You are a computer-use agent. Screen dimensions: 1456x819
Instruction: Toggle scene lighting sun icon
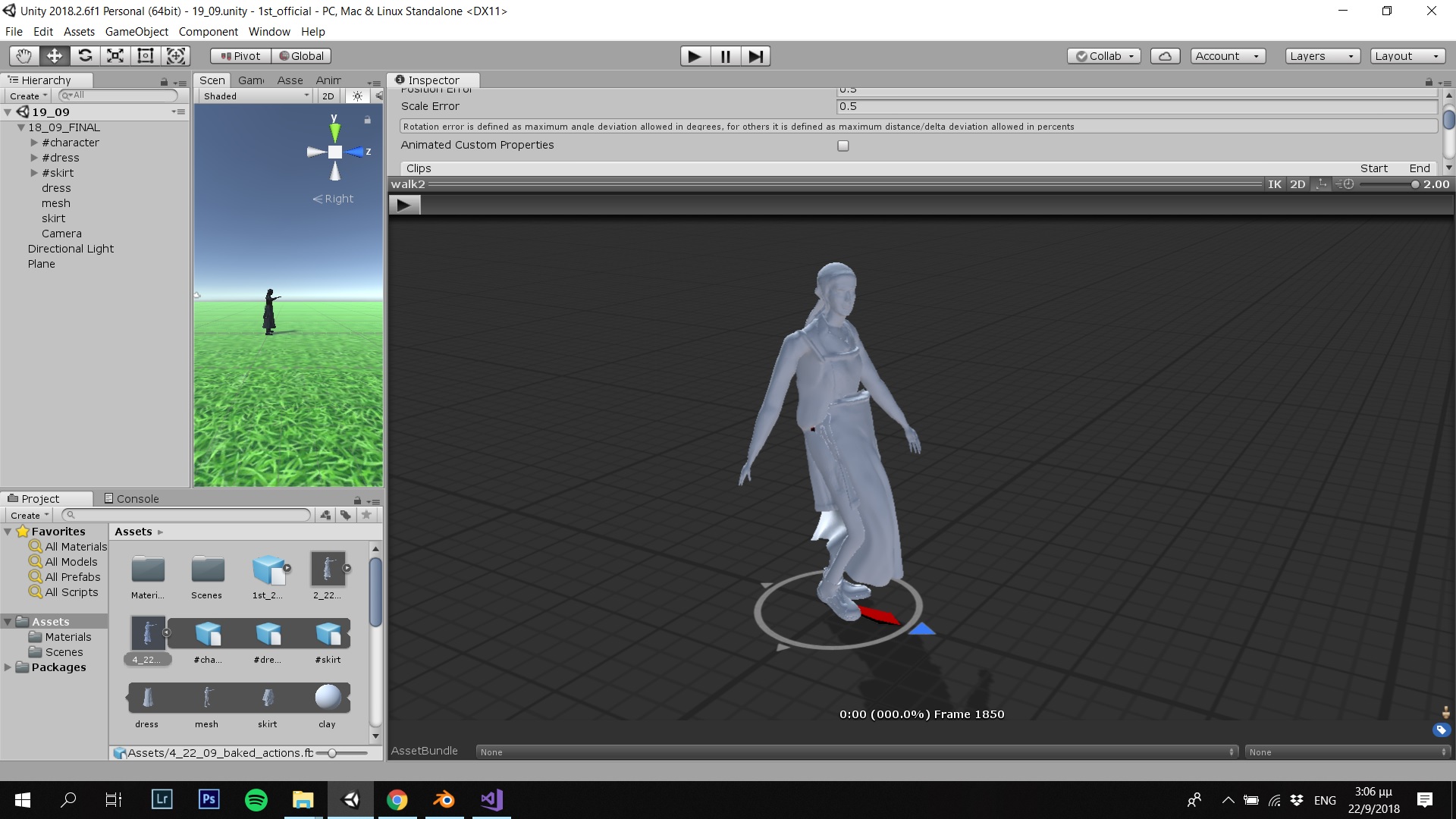[357, 96]
